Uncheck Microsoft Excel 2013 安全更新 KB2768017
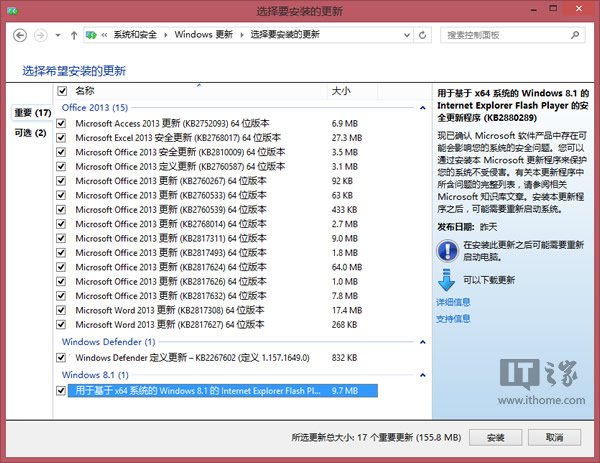600x463 pixels. click(x=61, y=138)
